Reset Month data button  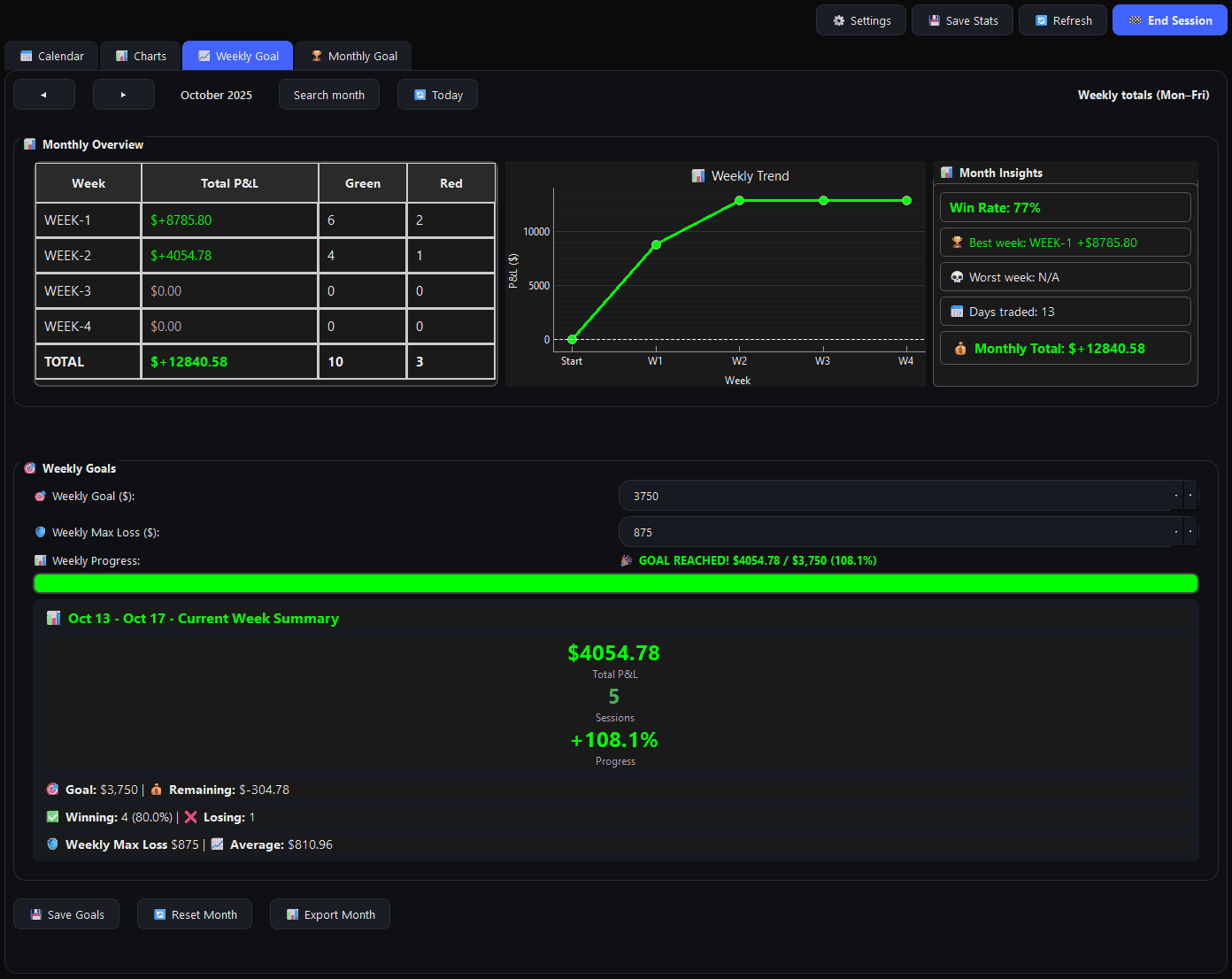(x=194, y=914)
